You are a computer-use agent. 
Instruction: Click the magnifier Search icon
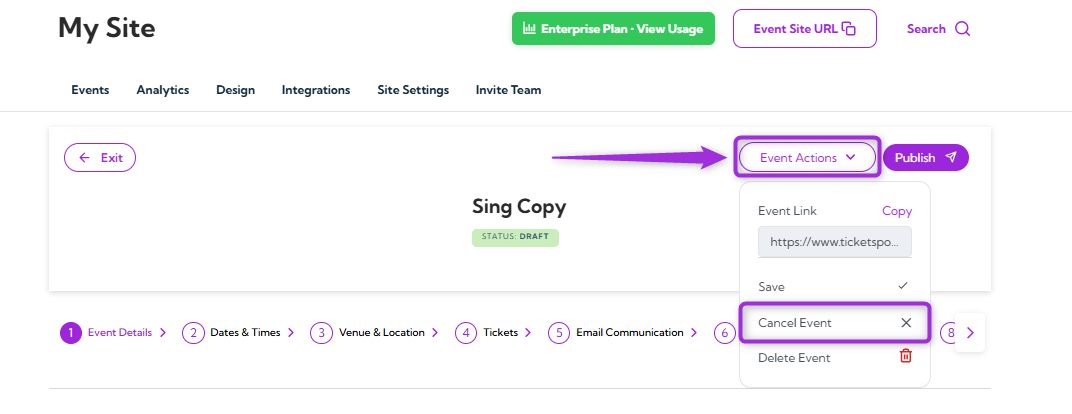962,29
